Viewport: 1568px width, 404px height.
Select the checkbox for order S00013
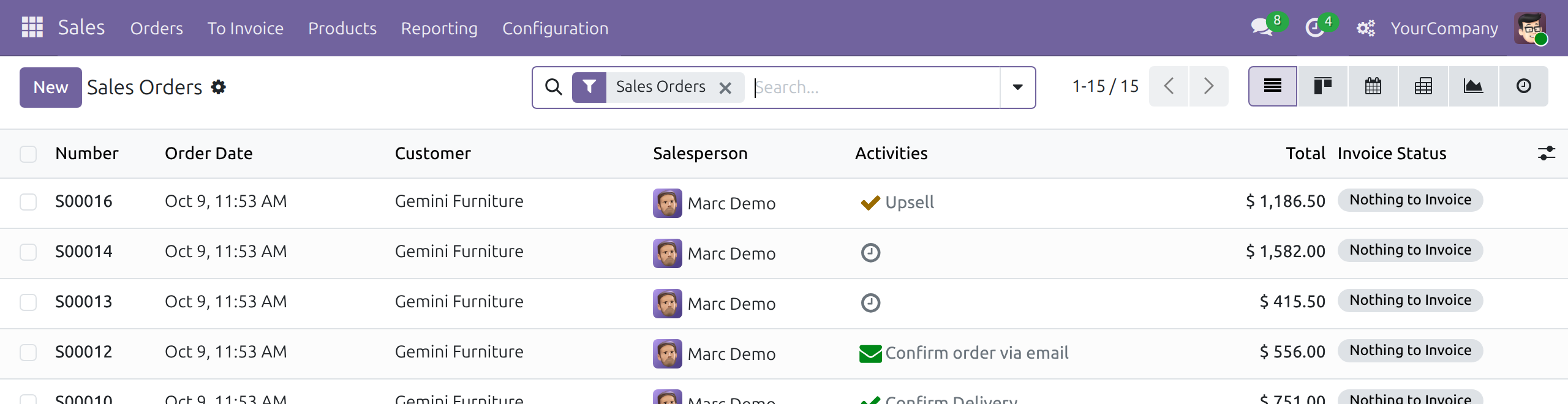(28, 302)
